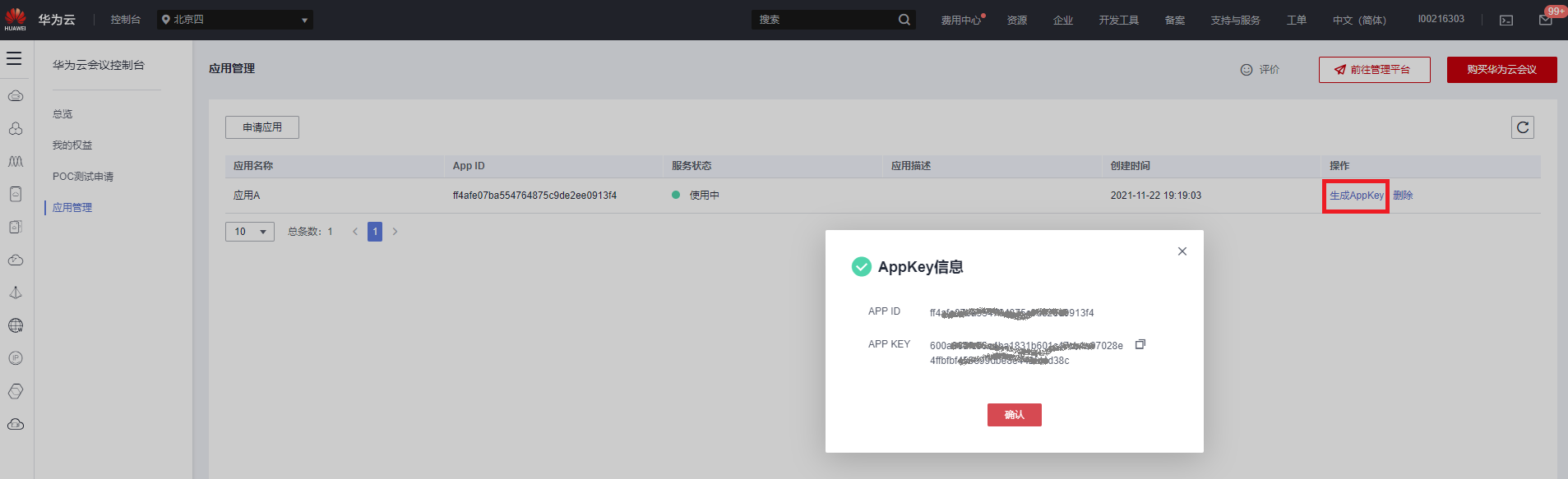Click the refresh table icon
The height and width of the screenshot is (479, 1568).
(1523, 127)
